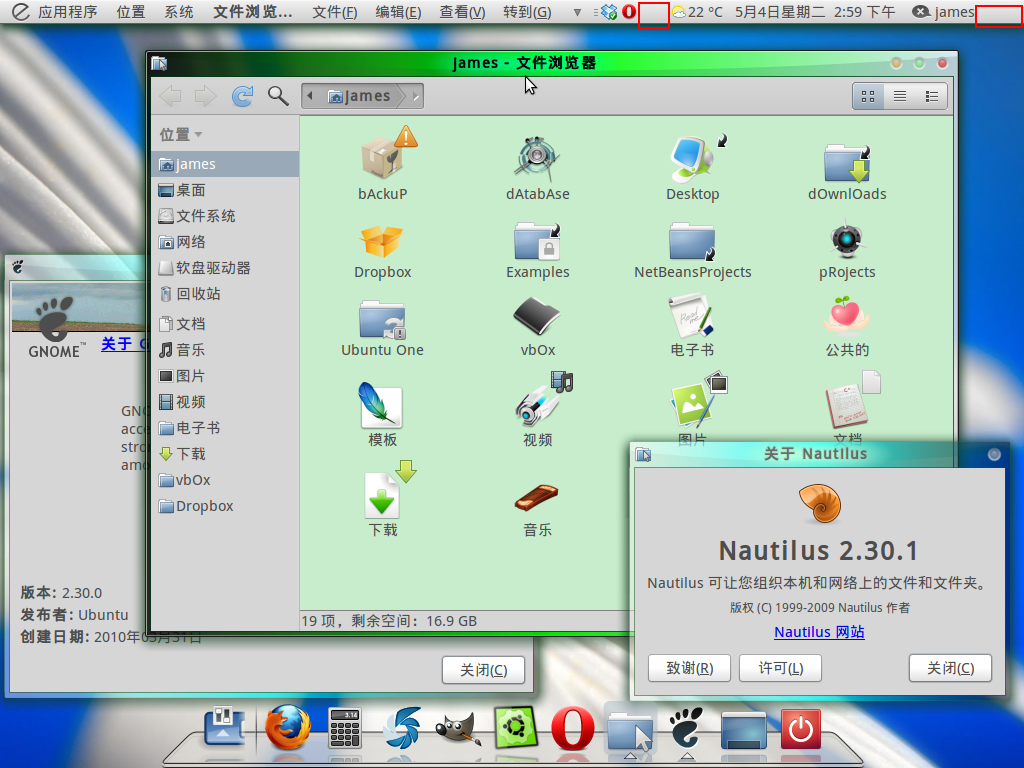Expand the 位置 sidebar dropdown
The width and height of the screenshot is (1024, 768).
(181, 135)
